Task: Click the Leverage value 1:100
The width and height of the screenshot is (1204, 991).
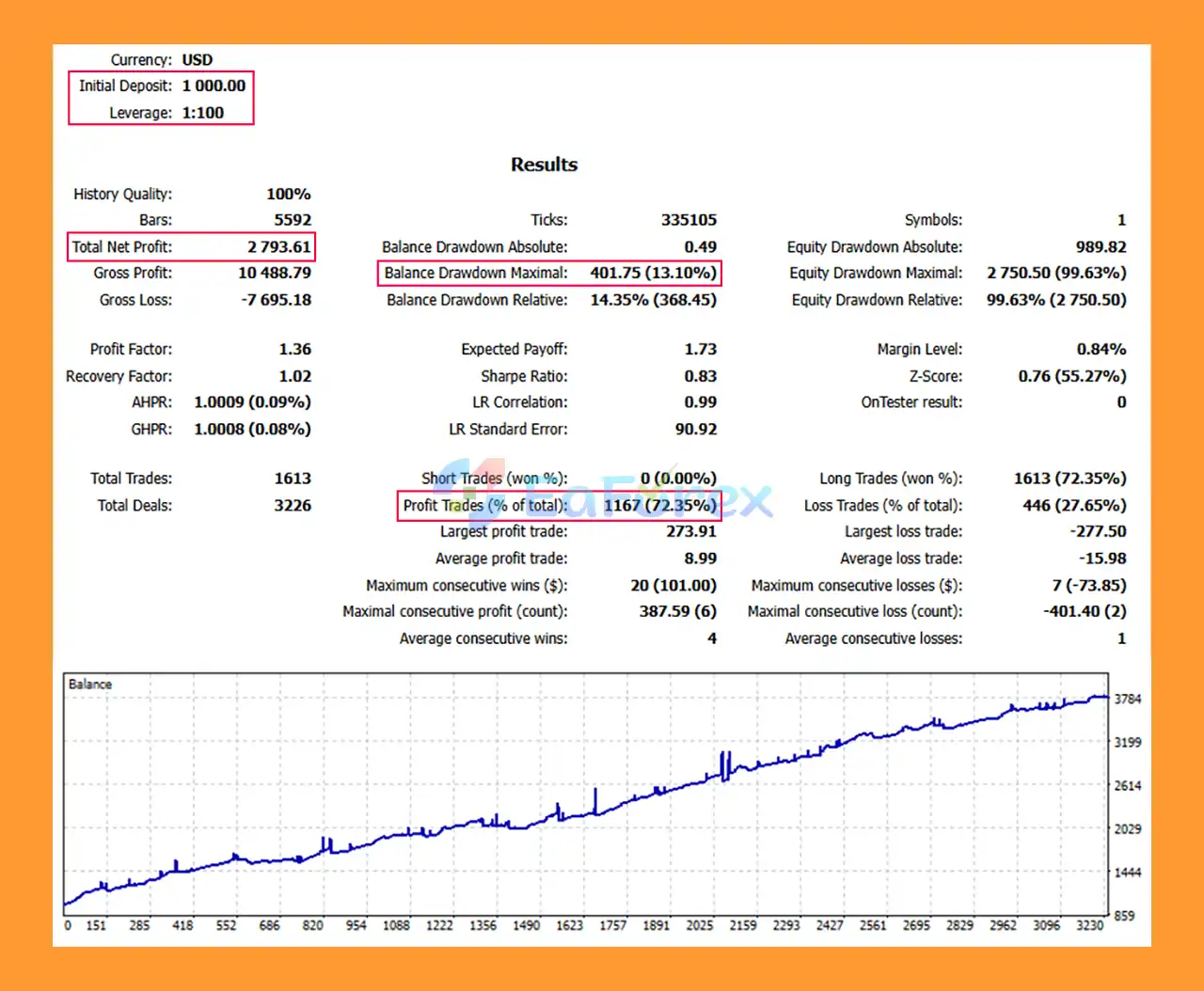Action: (203, 113)
